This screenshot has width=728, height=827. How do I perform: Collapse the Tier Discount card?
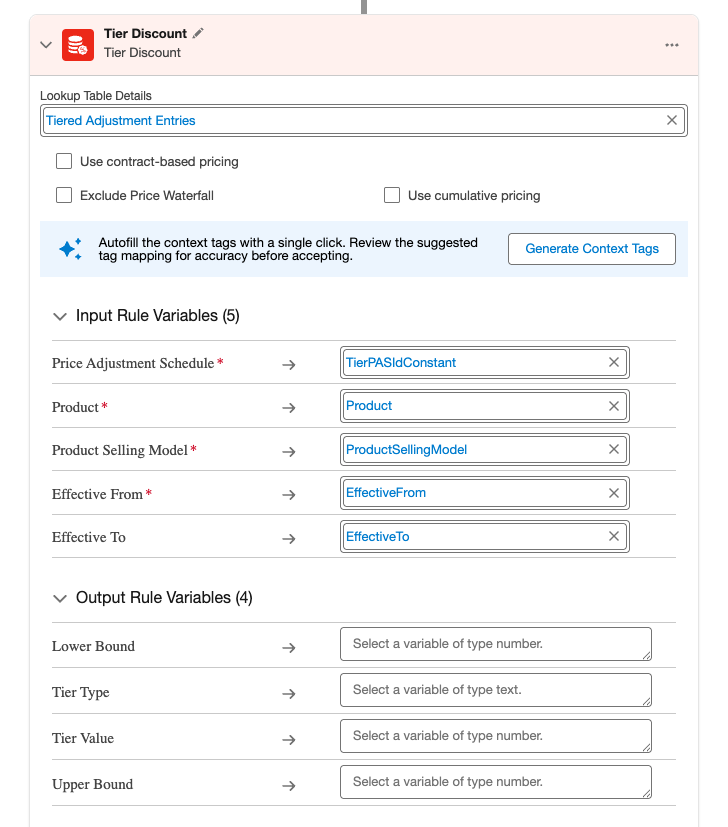(46, 45)
